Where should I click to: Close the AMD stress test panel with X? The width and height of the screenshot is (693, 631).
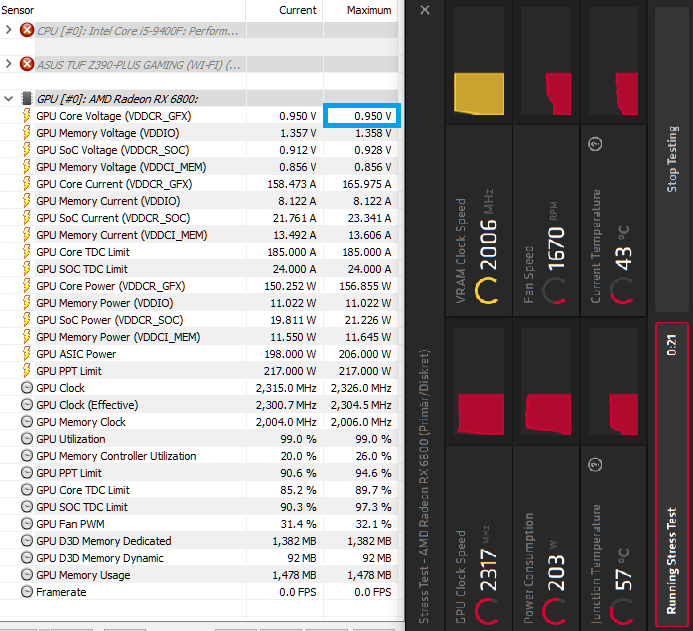[425, 10]
